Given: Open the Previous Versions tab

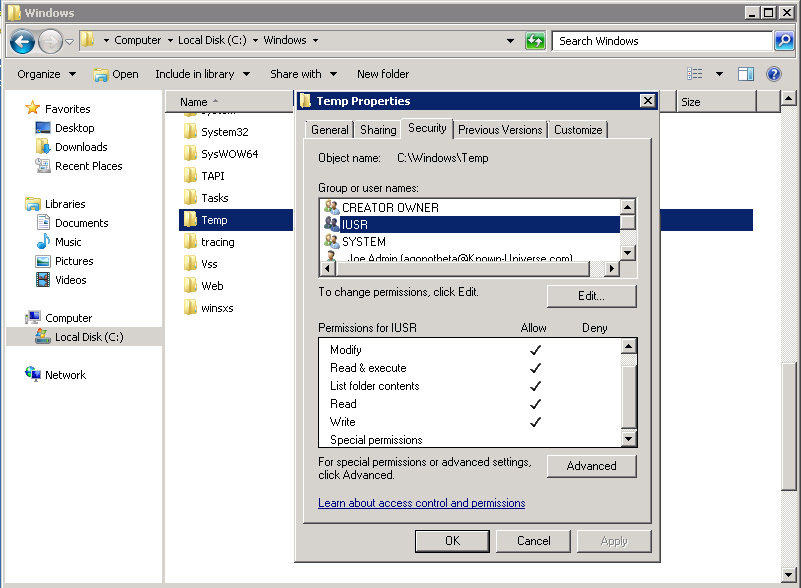Looking at the screenshot, I should tap(500, 130).
